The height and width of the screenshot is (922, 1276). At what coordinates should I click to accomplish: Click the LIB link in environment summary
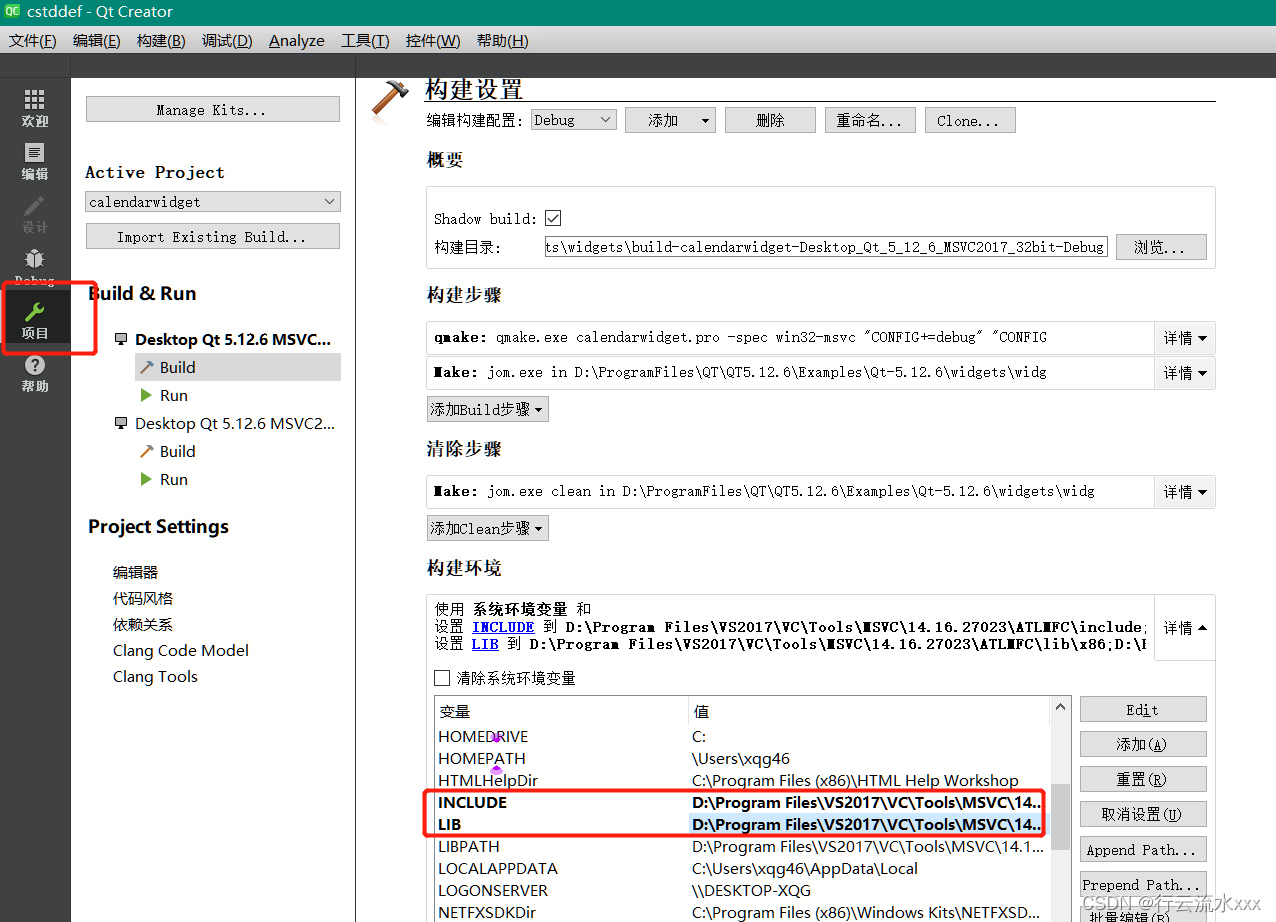pos(485,645)
